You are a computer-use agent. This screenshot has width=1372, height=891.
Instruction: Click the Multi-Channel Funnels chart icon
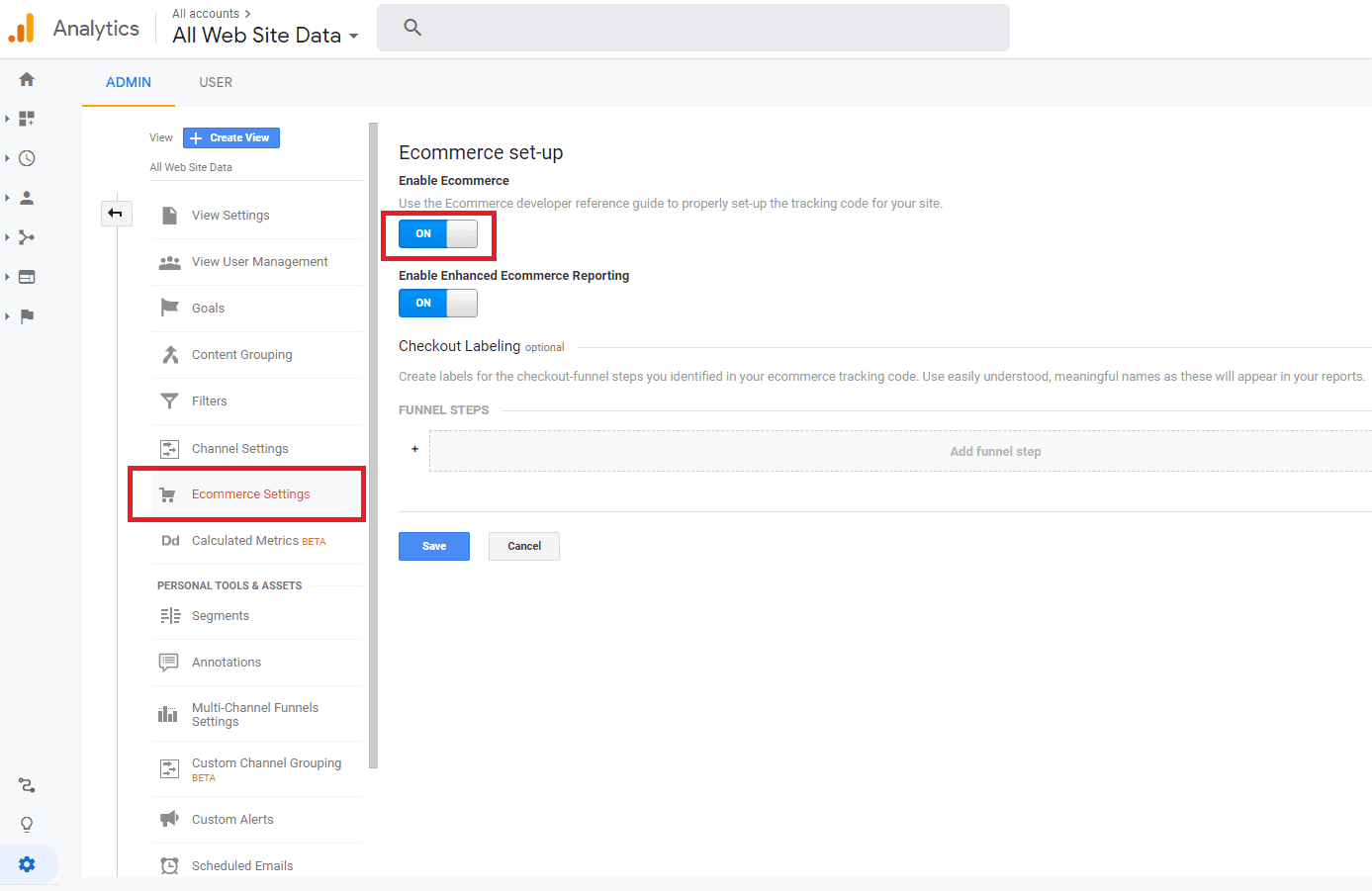168,714
